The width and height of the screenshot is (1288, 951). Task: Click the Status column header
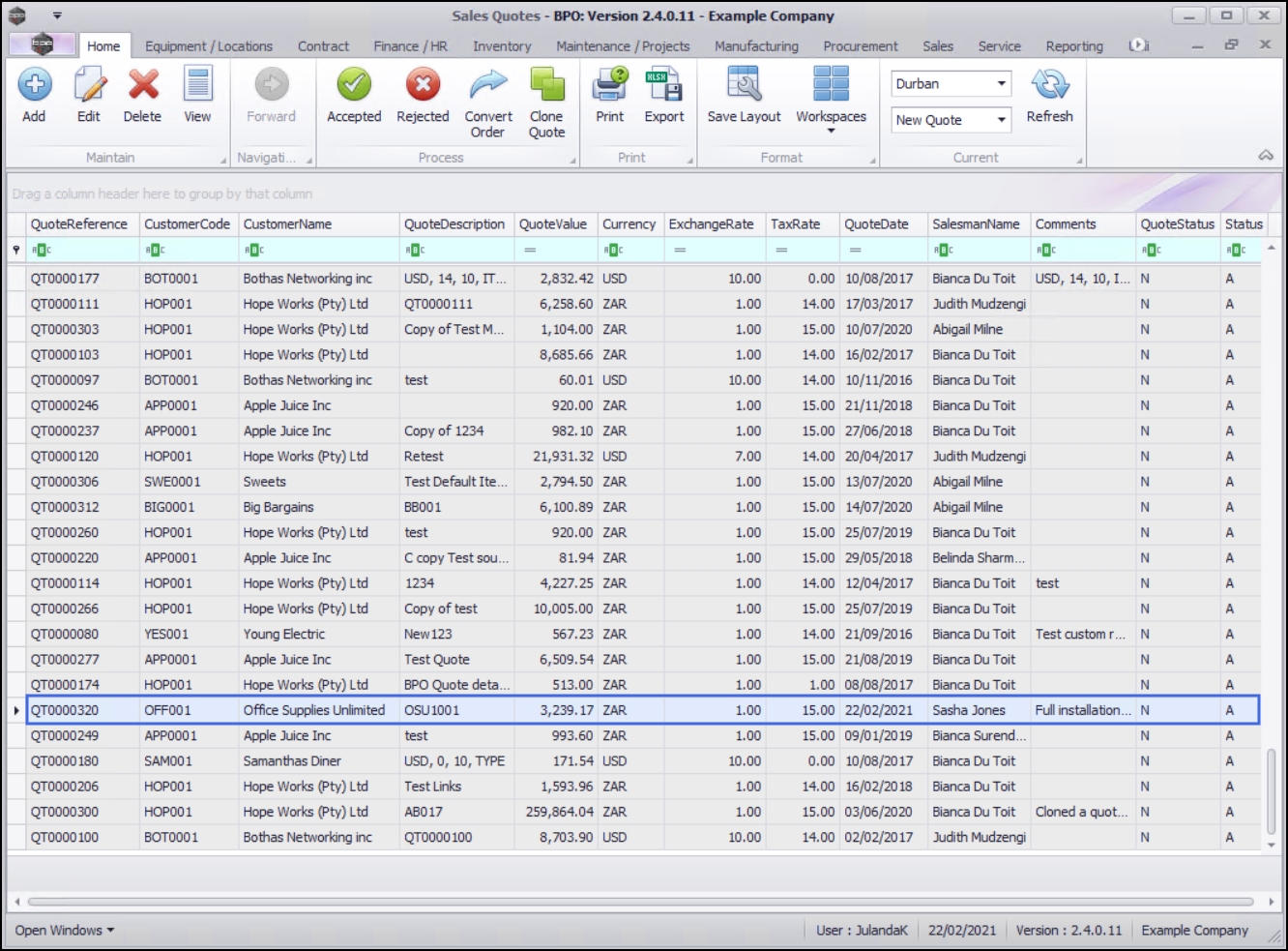coord(1244,224)
